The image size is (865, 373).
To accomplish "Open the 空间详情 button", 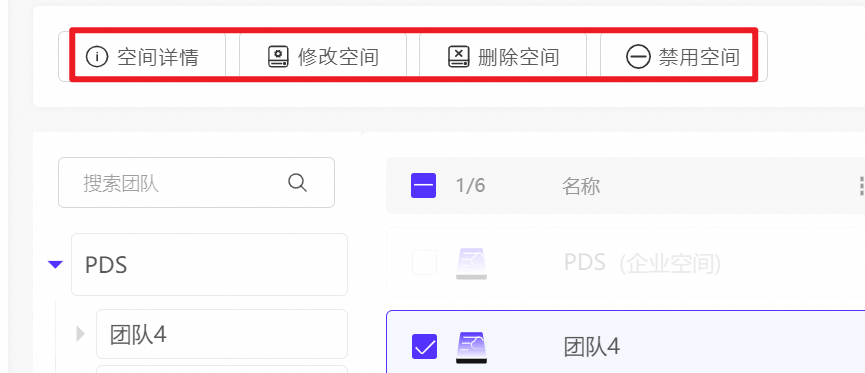I will 143,56.
